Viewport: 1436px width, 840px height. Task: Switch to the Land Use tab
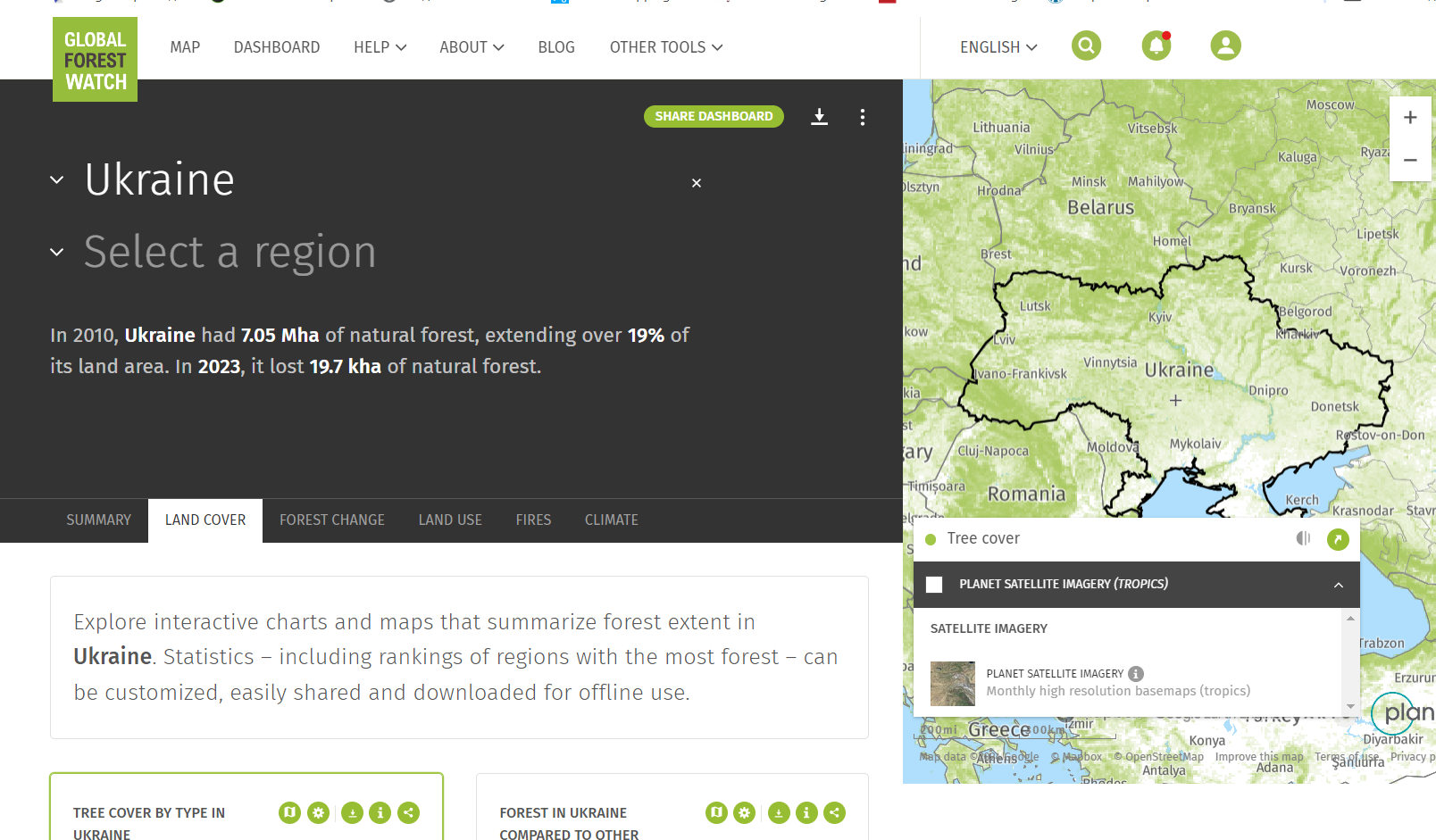tap(450, 520)
